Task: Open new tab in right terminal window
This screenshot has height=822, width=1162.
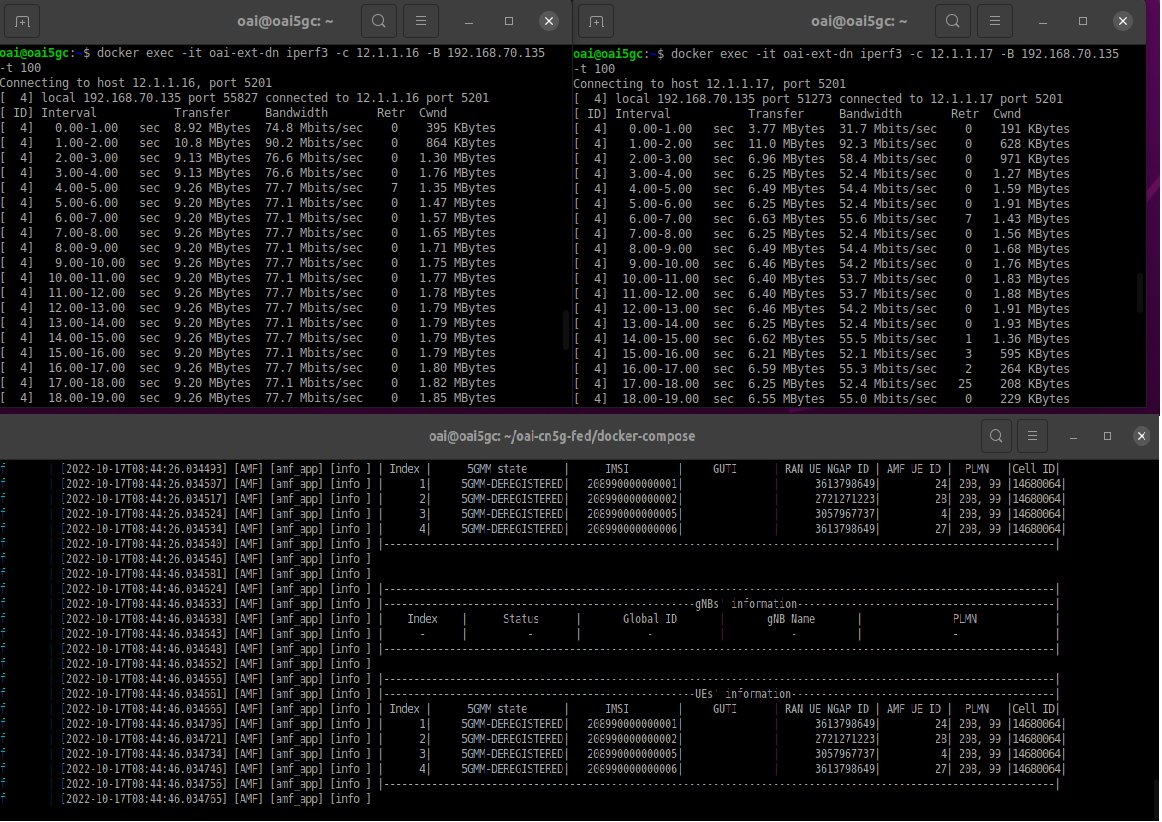Action: (x=597, y=21)
